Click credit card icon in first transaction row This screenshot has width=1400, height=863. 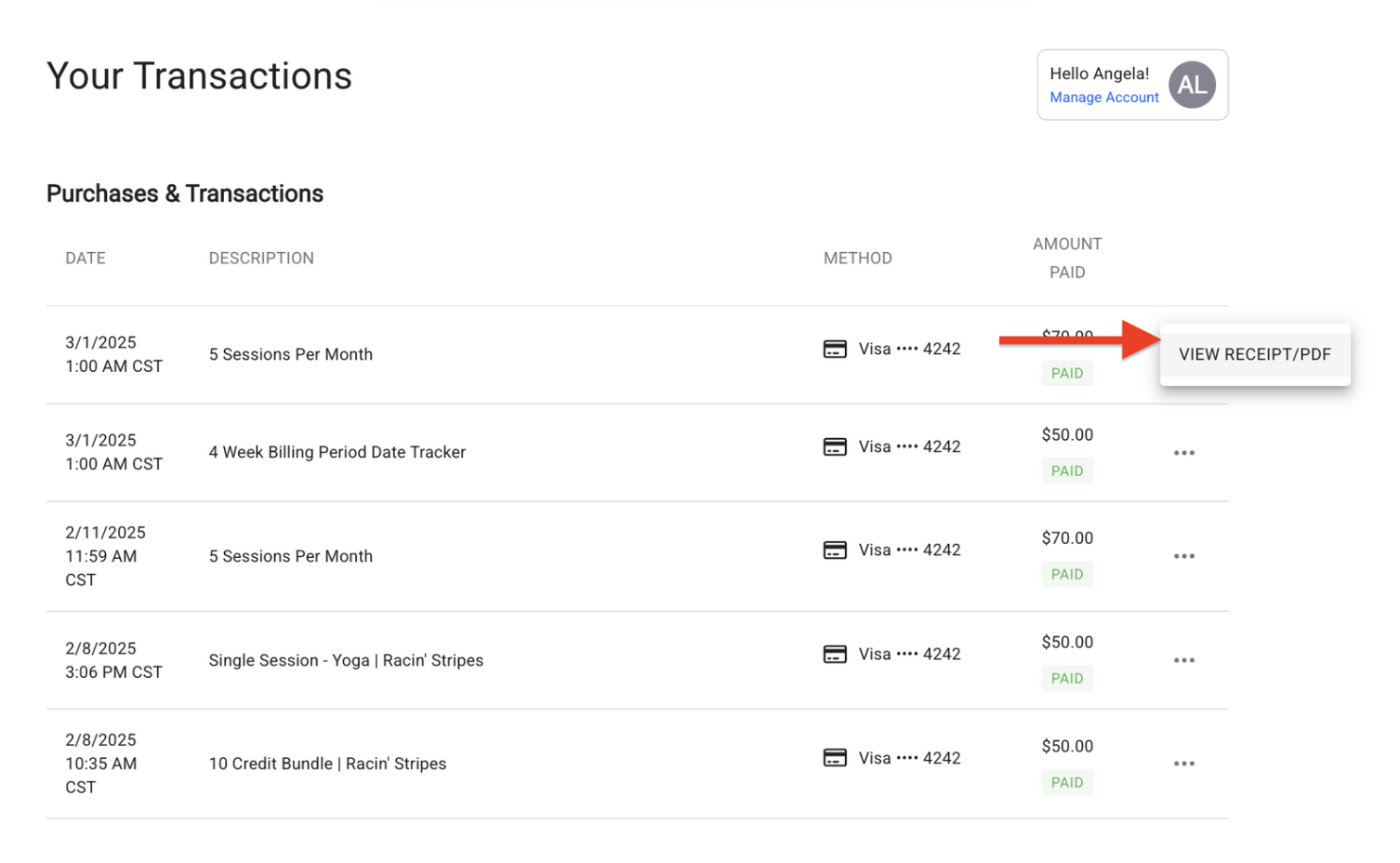(835, 350)
